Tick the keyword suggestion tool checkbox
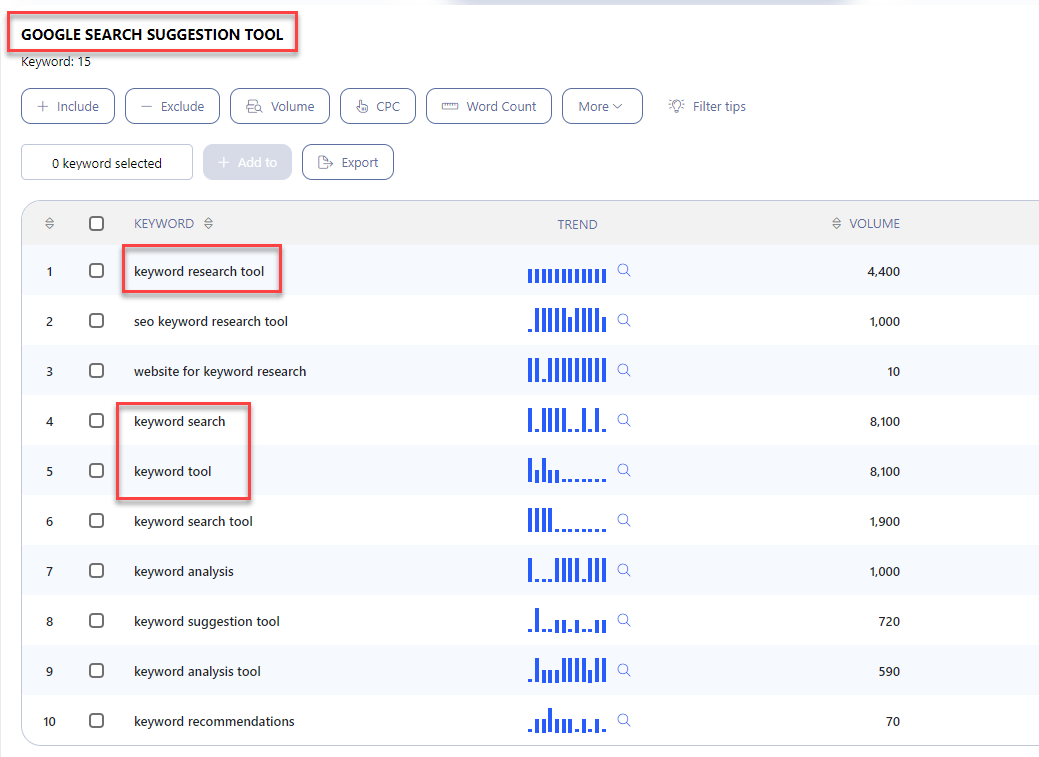 (x=97, y=620)
